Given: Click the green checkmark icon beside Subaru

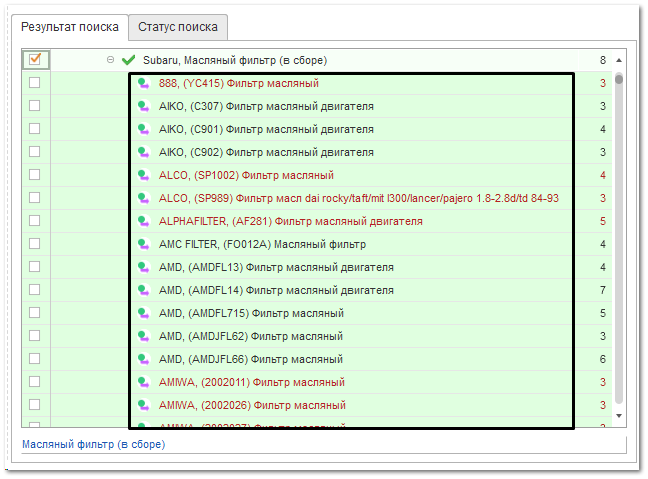Looking at the screenshot, I should point(129,60).
